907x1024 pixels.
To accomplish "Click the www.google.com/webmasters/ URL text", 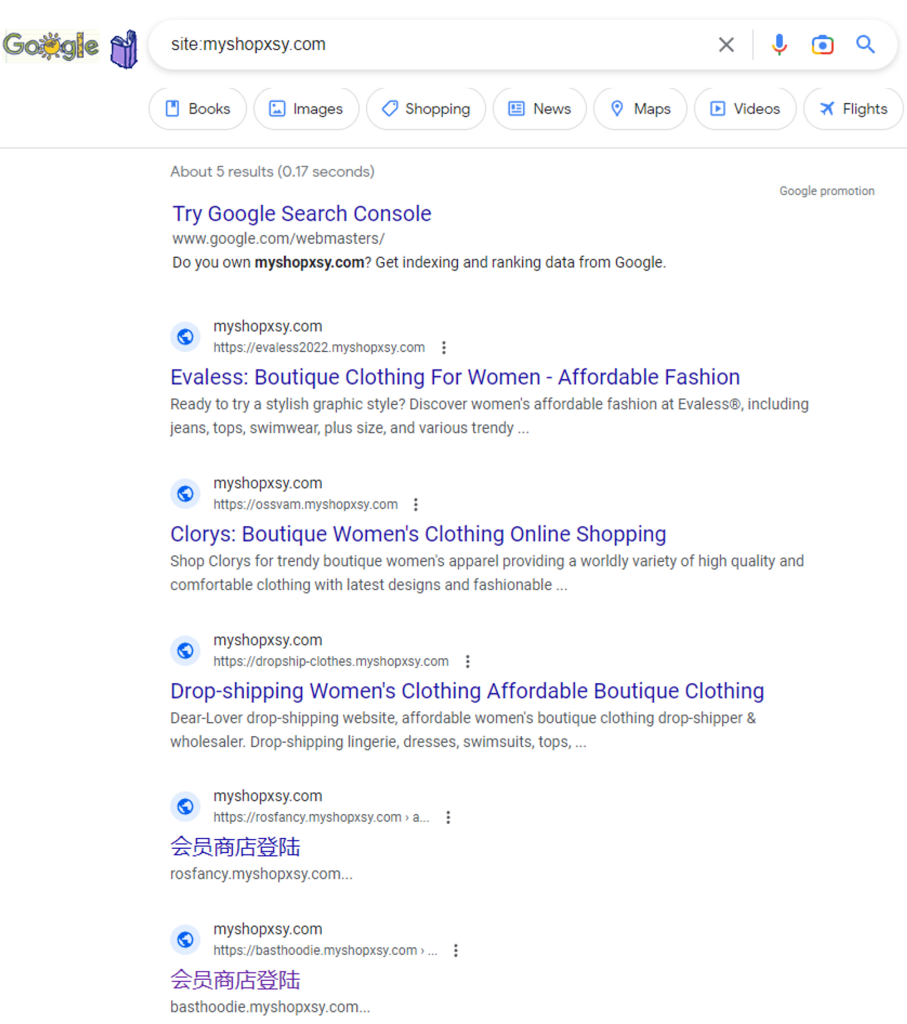I will coord(278,238).
